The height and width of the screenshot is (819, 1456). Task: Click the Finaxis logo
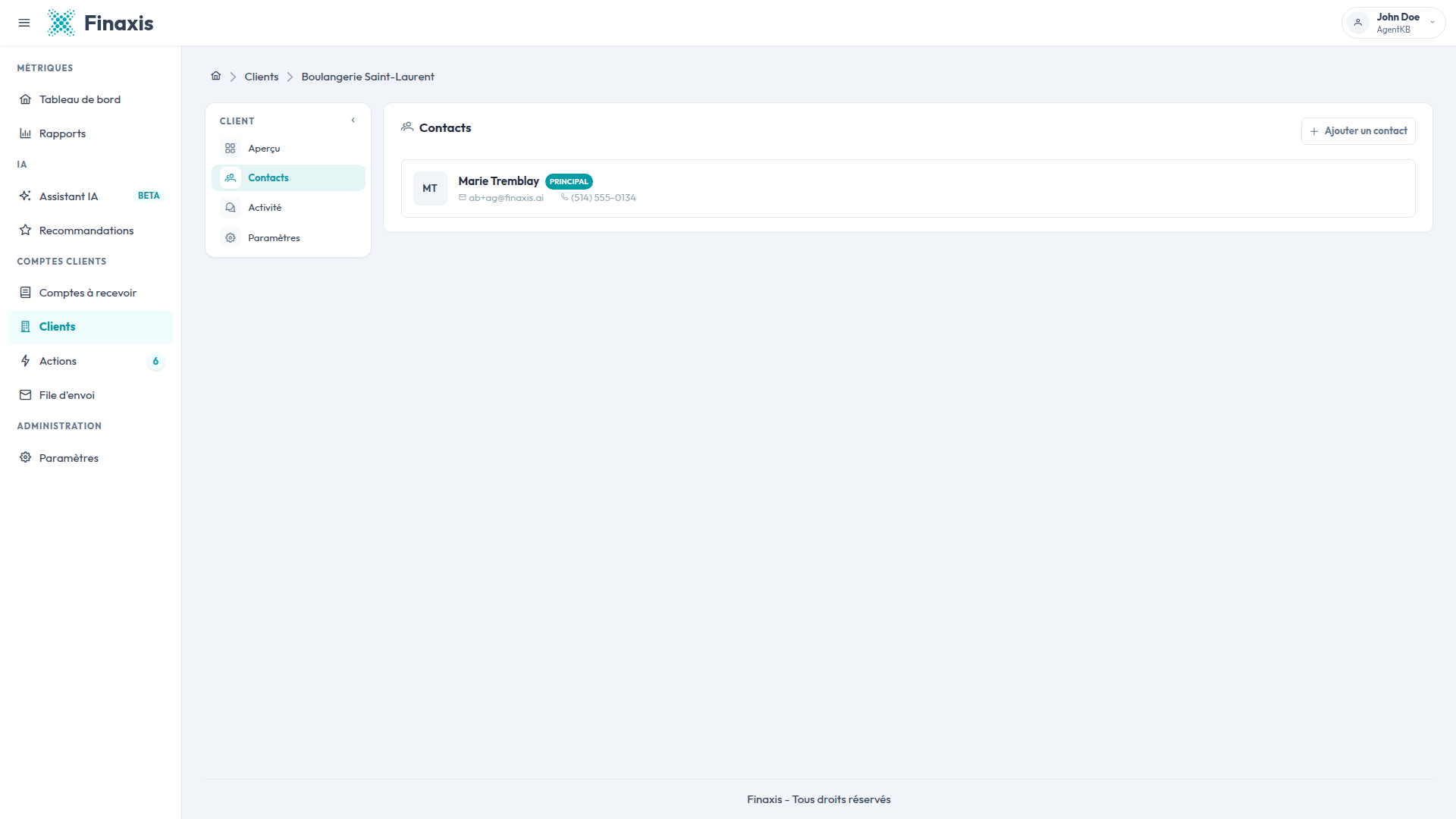click(x=100, y=23)
